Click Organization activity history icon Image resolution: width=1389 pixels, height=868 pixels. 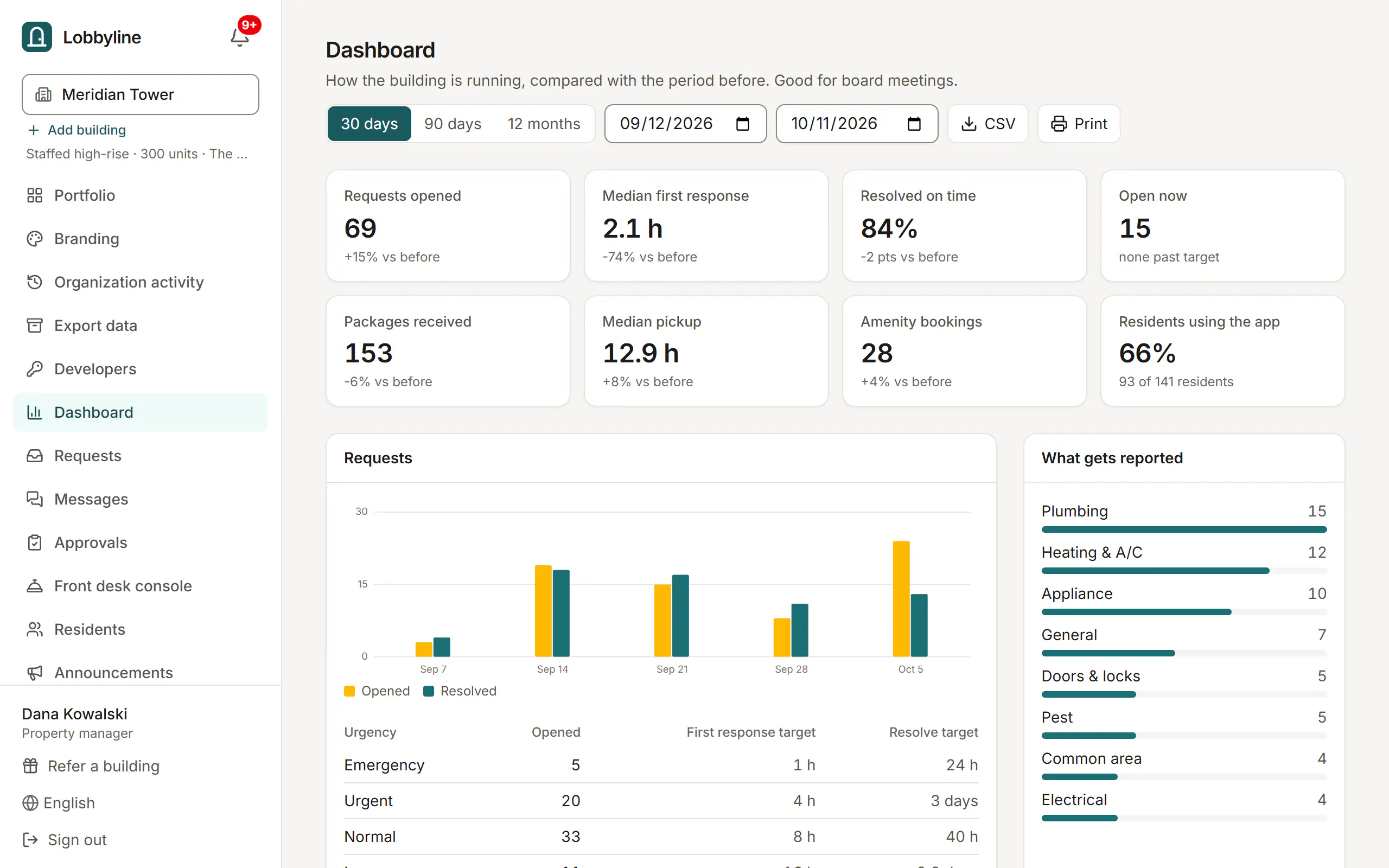(34, 282)
